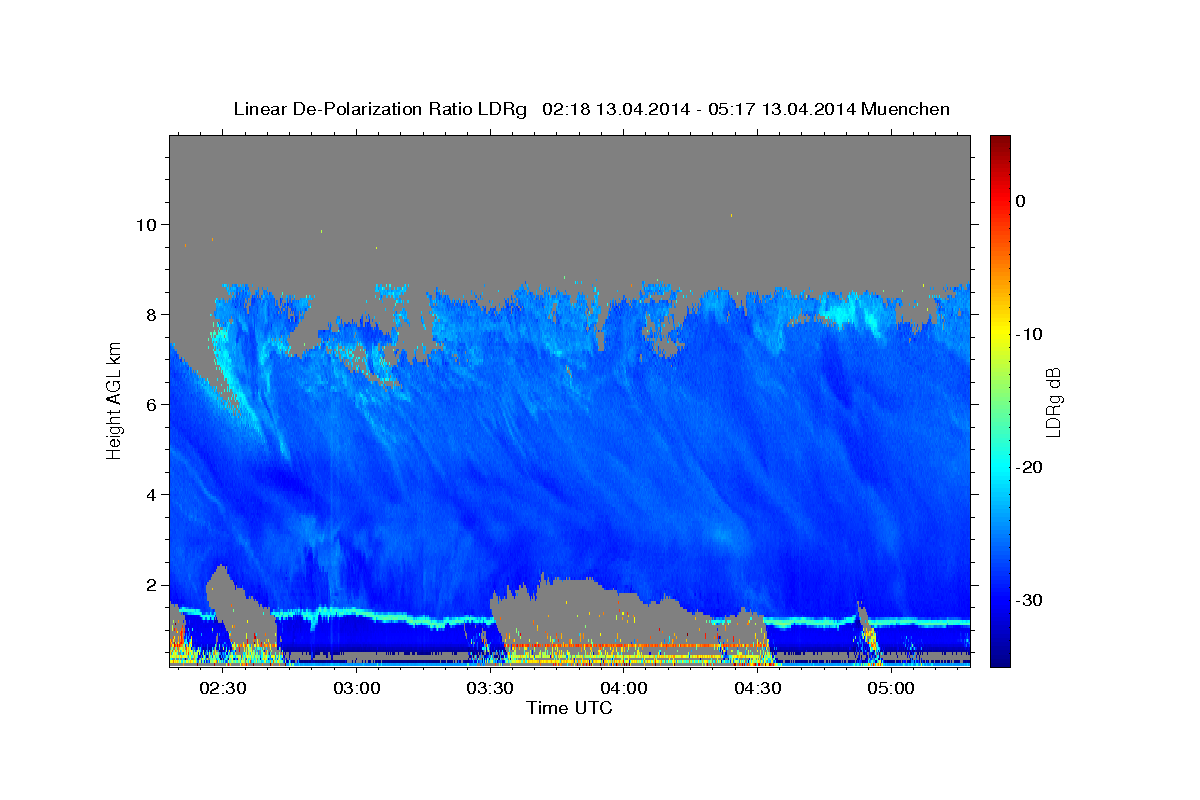Click the 05:00 time tick label
The height and width of the screenshot is (800, 1200).
891,689
